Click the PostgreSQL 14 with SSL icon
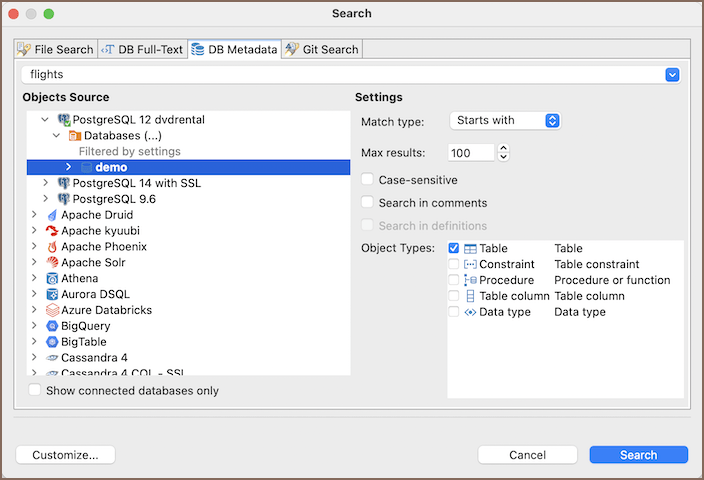 pos(64,183)
